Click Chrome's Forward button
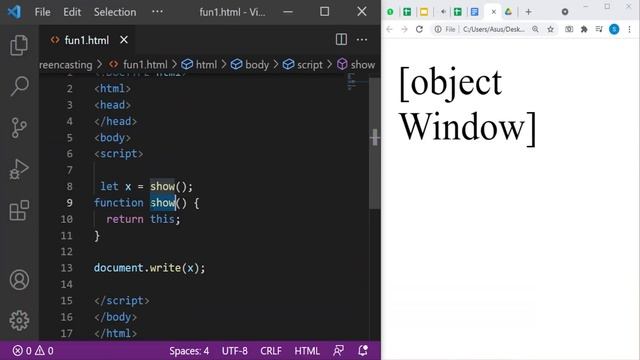Image resolution: width=640 pixels, height=360 pixels. click(404, 29)
